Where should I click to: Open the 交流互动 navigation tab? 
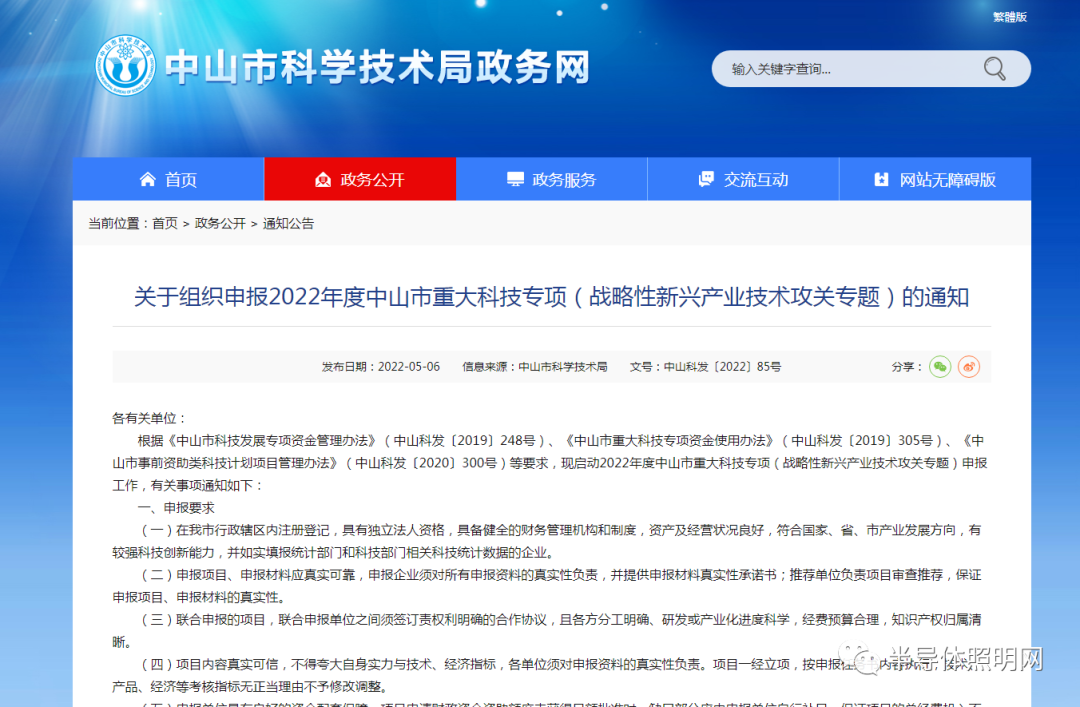click(x=743, y=179)
